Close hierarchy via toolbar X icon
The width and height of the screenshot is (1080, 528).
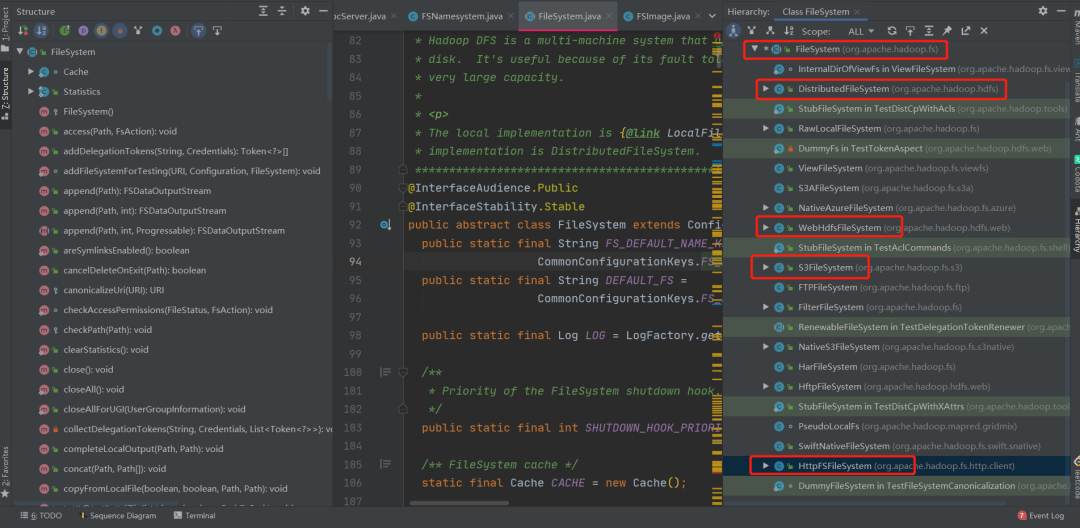984,31
